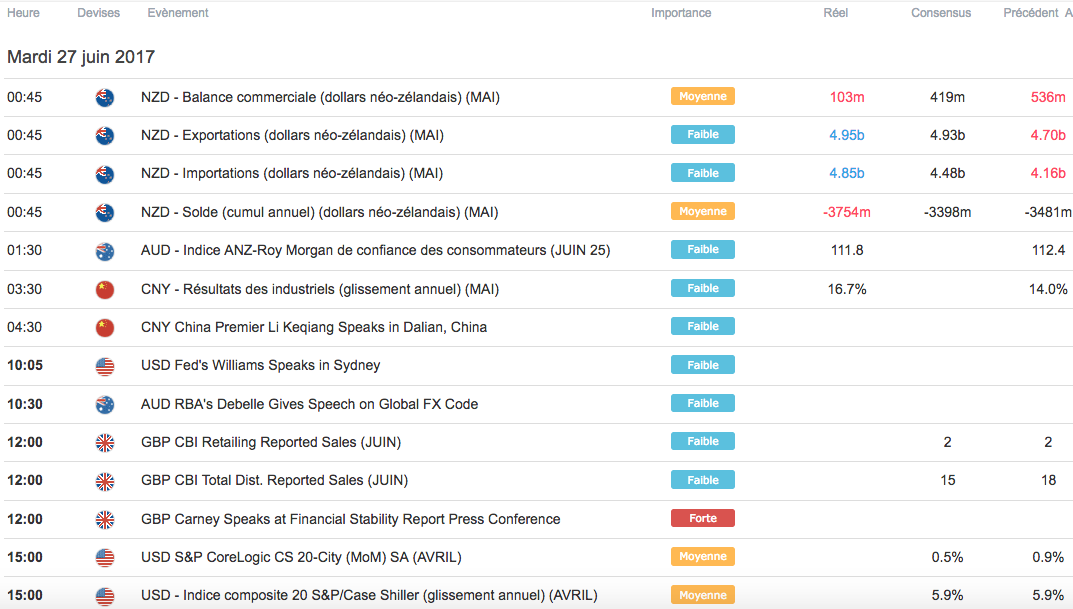
Task: Click the New Zealand flag beside Balance commerciale
Action: [x=104, y=97]
